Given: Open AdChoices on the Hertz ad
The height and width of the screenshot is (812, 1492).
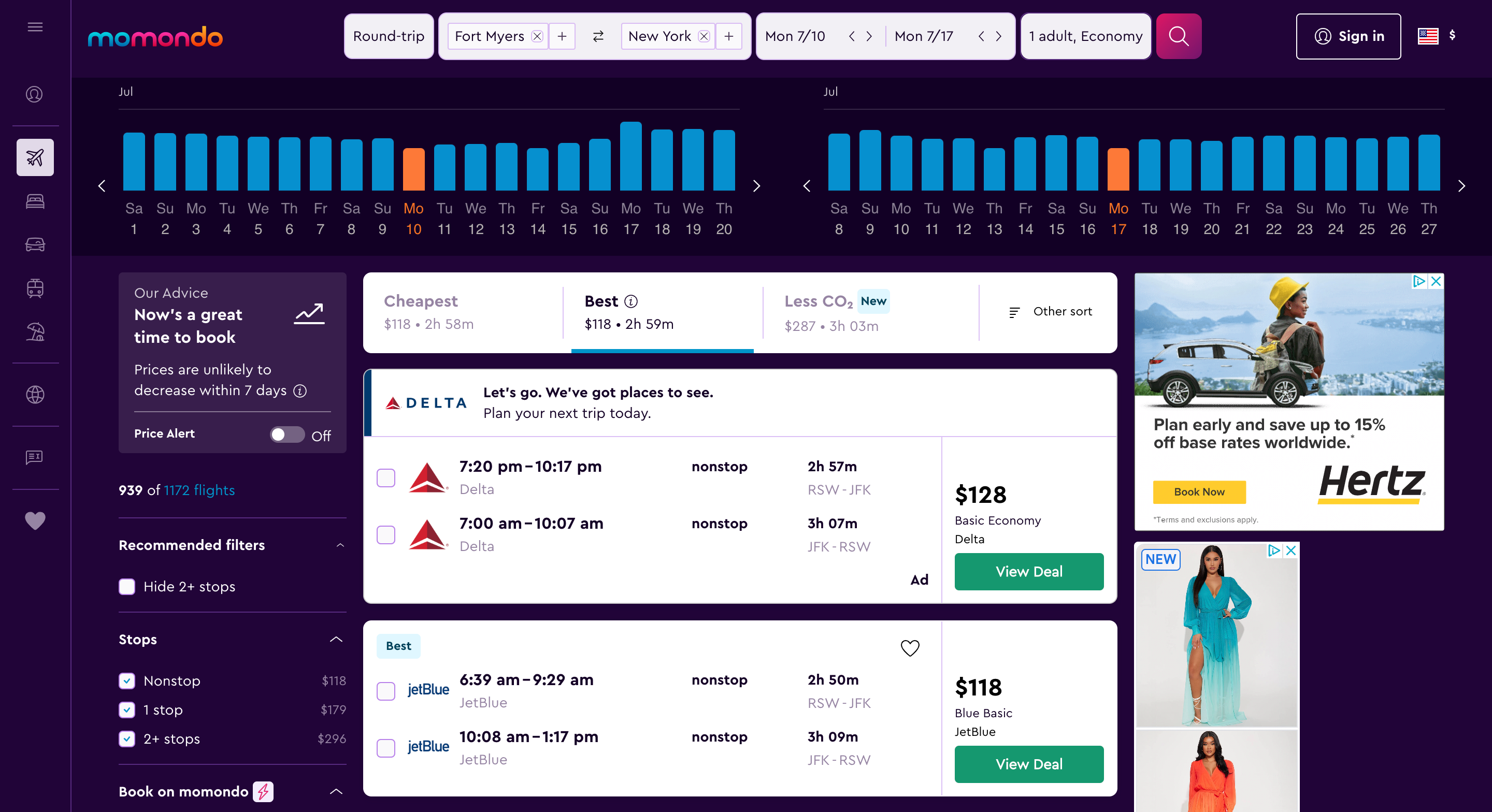Looking at the screenshot, I should (1418, 282).
